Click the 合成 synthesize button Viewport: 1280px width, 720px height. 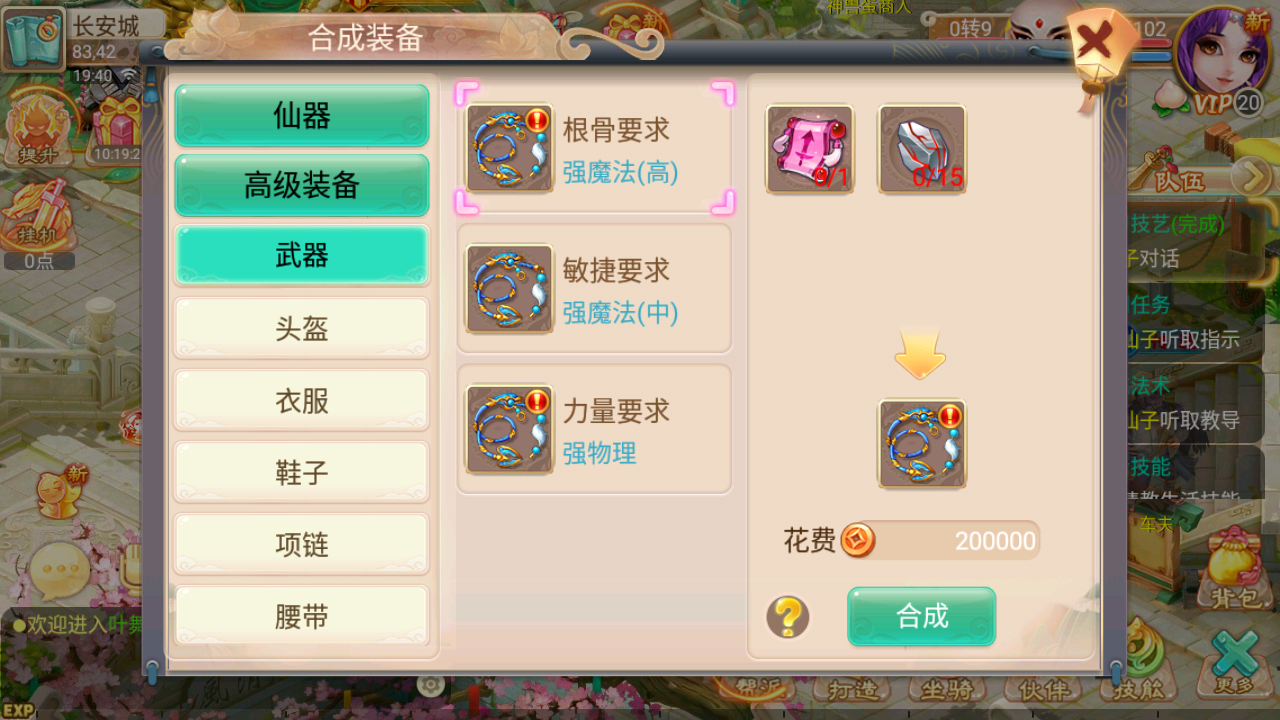click(x=922, y=616)
